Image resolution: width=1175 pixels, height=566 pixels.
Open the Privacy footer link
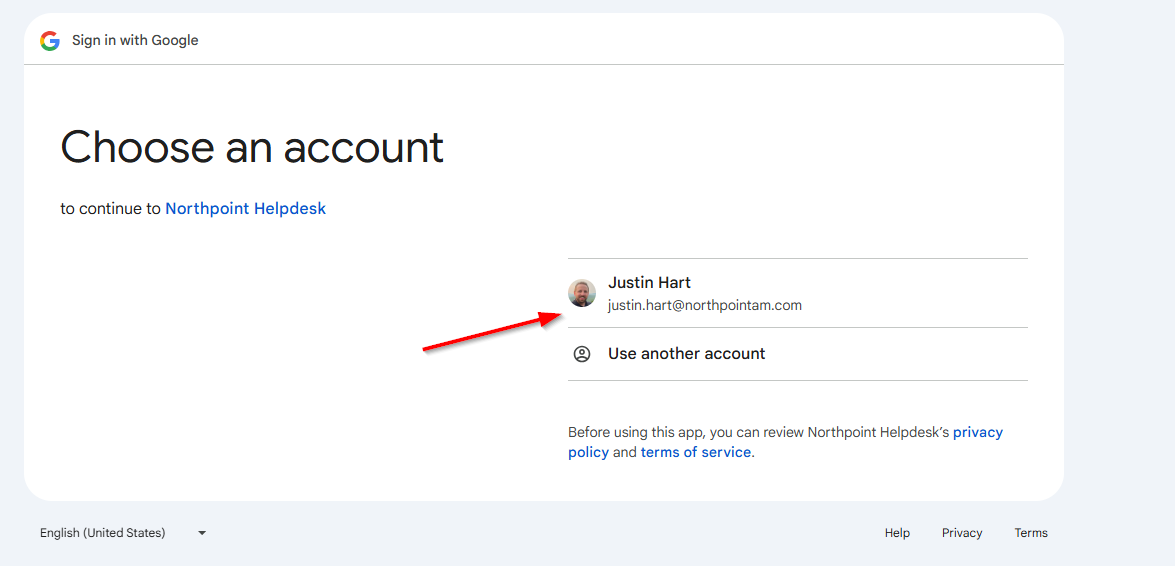point(962,533)
